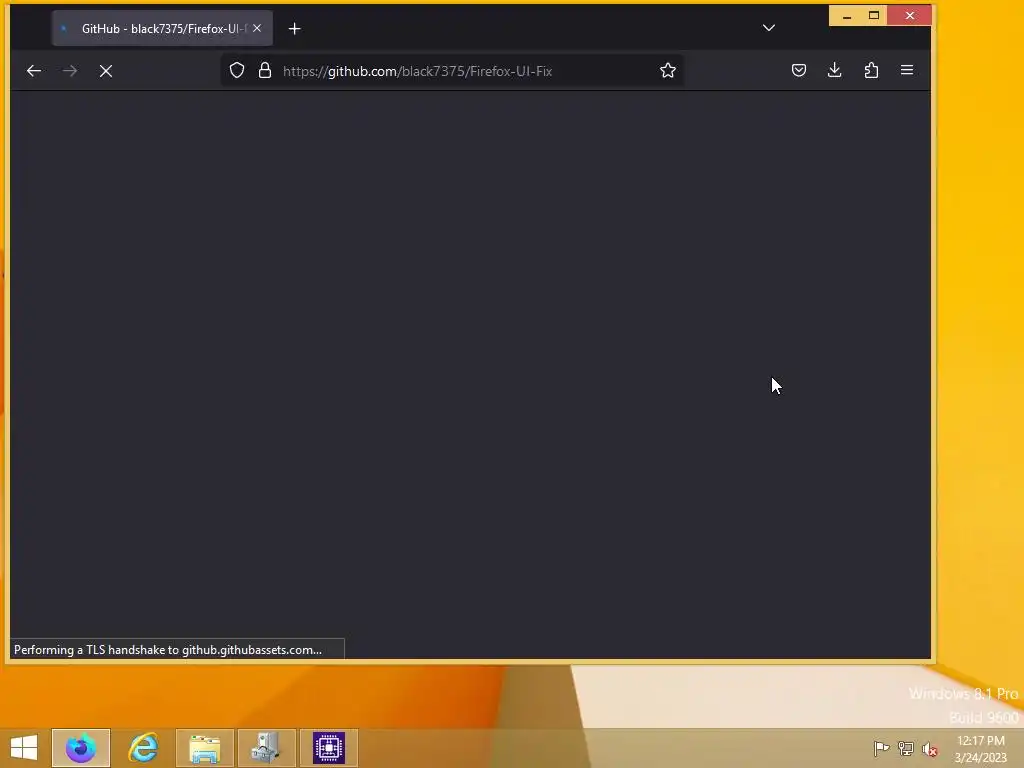This screenshot has height=768, width=1024.
Task: Click the forward navigation arrow
Action: [x=70, y=71]
